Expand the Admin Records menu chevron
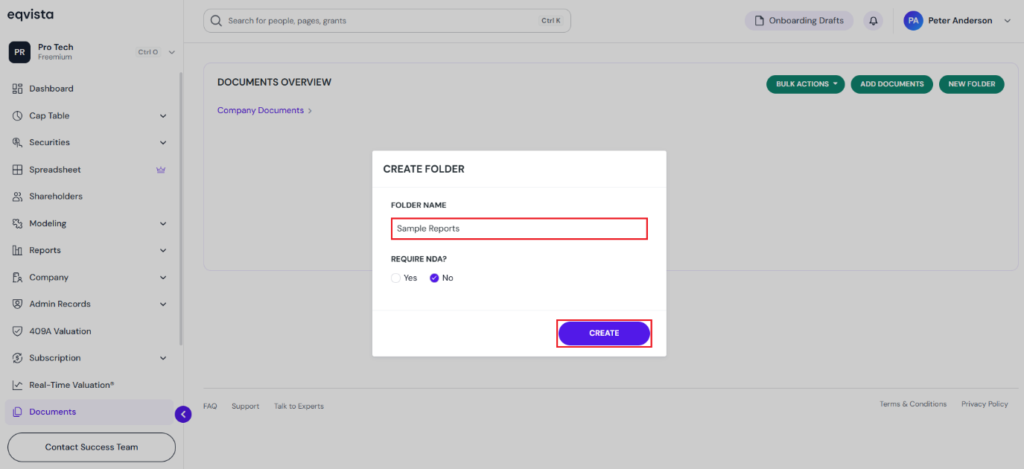Image resolution: width=1024 pixels, height=469 pixels. (x=163, y=304)
